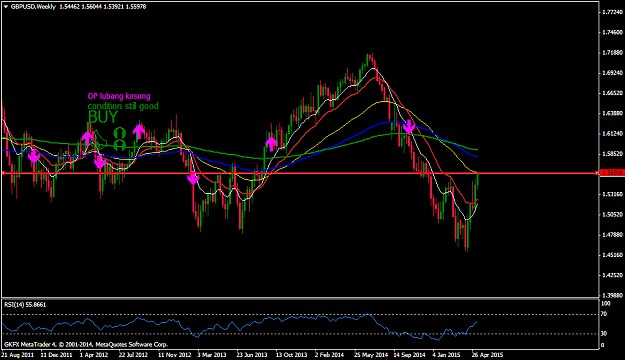Viewport: 625px width, 360px height.
Task: Select the 'condition still good' green text label
Action: [123, 106]
